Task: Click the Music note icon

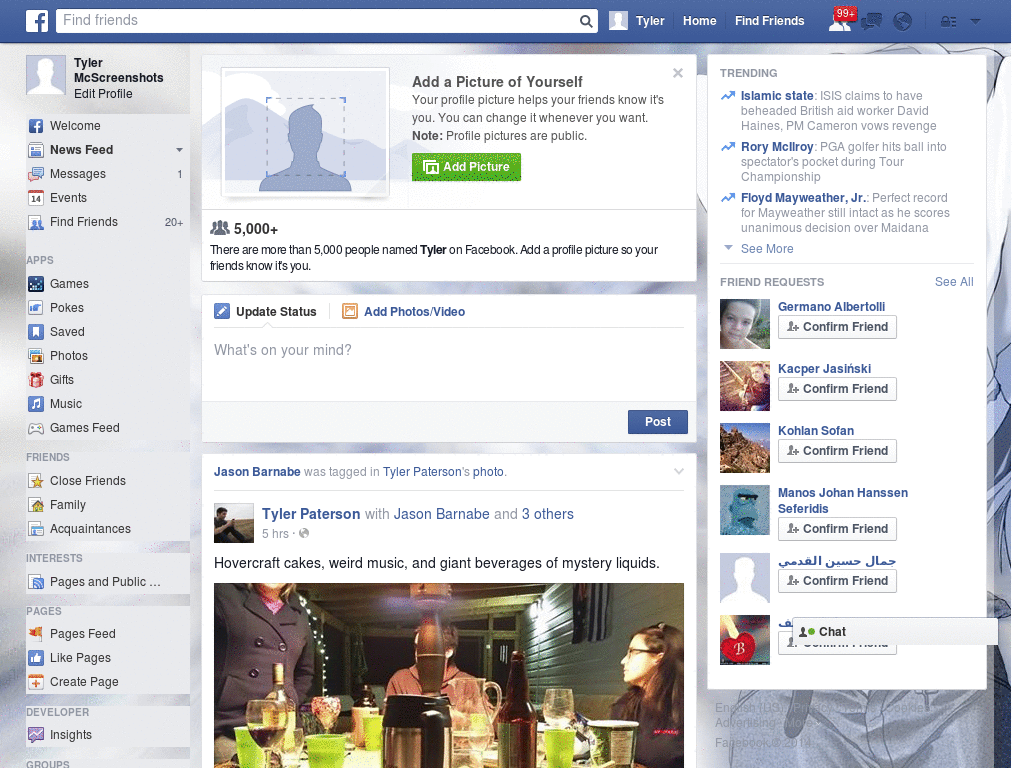Action: pyautogui.click(x=36, y=404)
